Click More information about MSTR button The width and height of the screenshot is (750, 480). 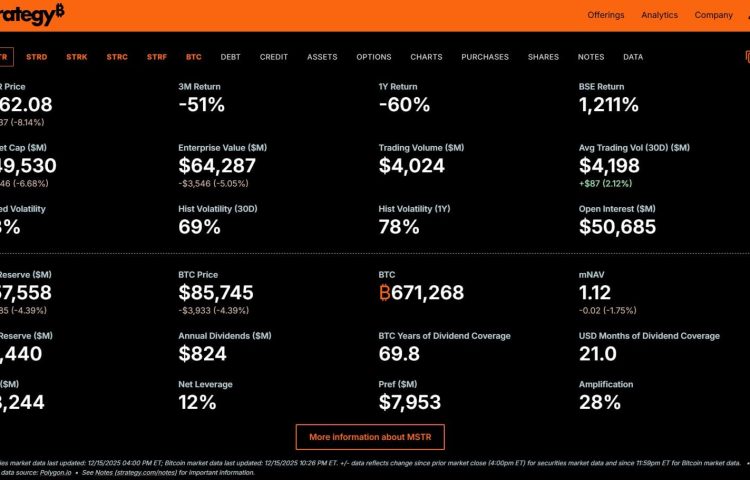point(370,437)
